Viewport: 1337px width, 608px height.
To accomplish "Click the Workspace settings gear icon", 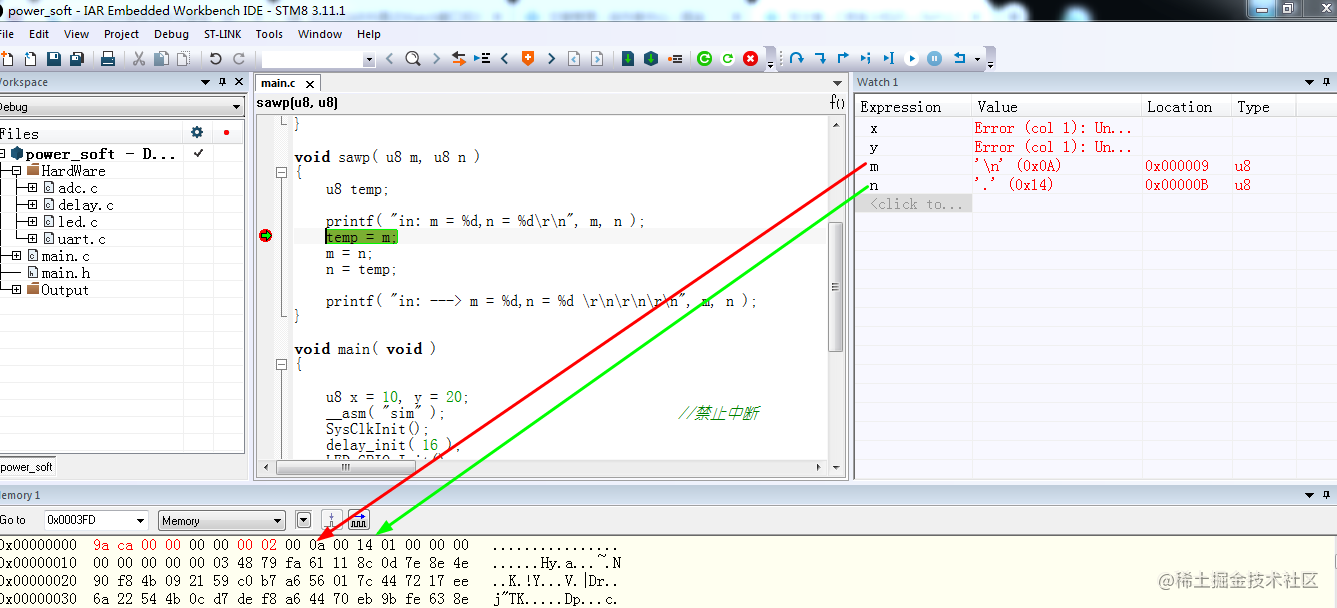I will pyautogui.click(x=197, y=132).
